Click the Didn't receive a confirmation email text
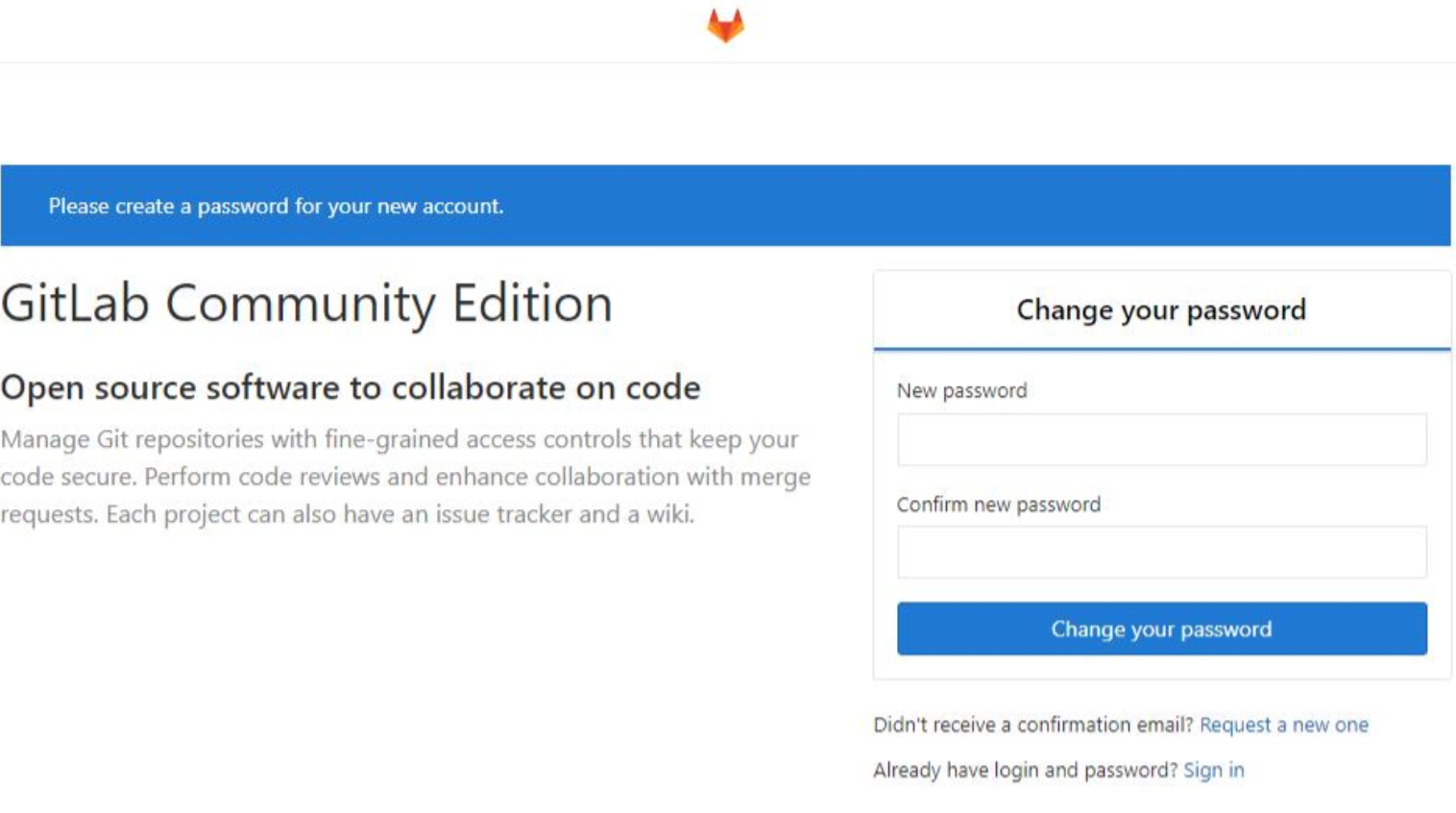Screen dimensions: 1456x813 1033,725
